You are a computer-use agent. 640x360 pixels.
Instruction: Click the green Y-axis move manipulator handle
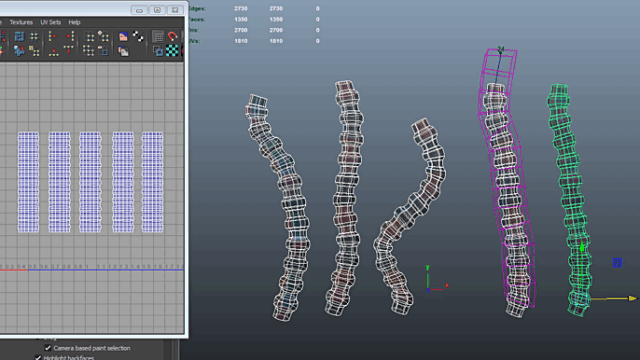point(582,247)
